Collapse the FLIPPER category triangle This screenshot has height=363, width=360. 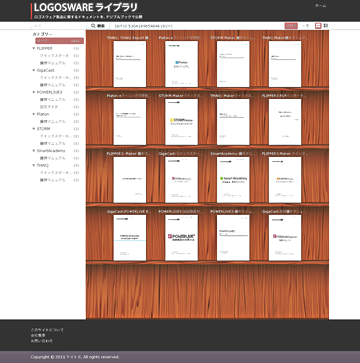click(34, 48)
